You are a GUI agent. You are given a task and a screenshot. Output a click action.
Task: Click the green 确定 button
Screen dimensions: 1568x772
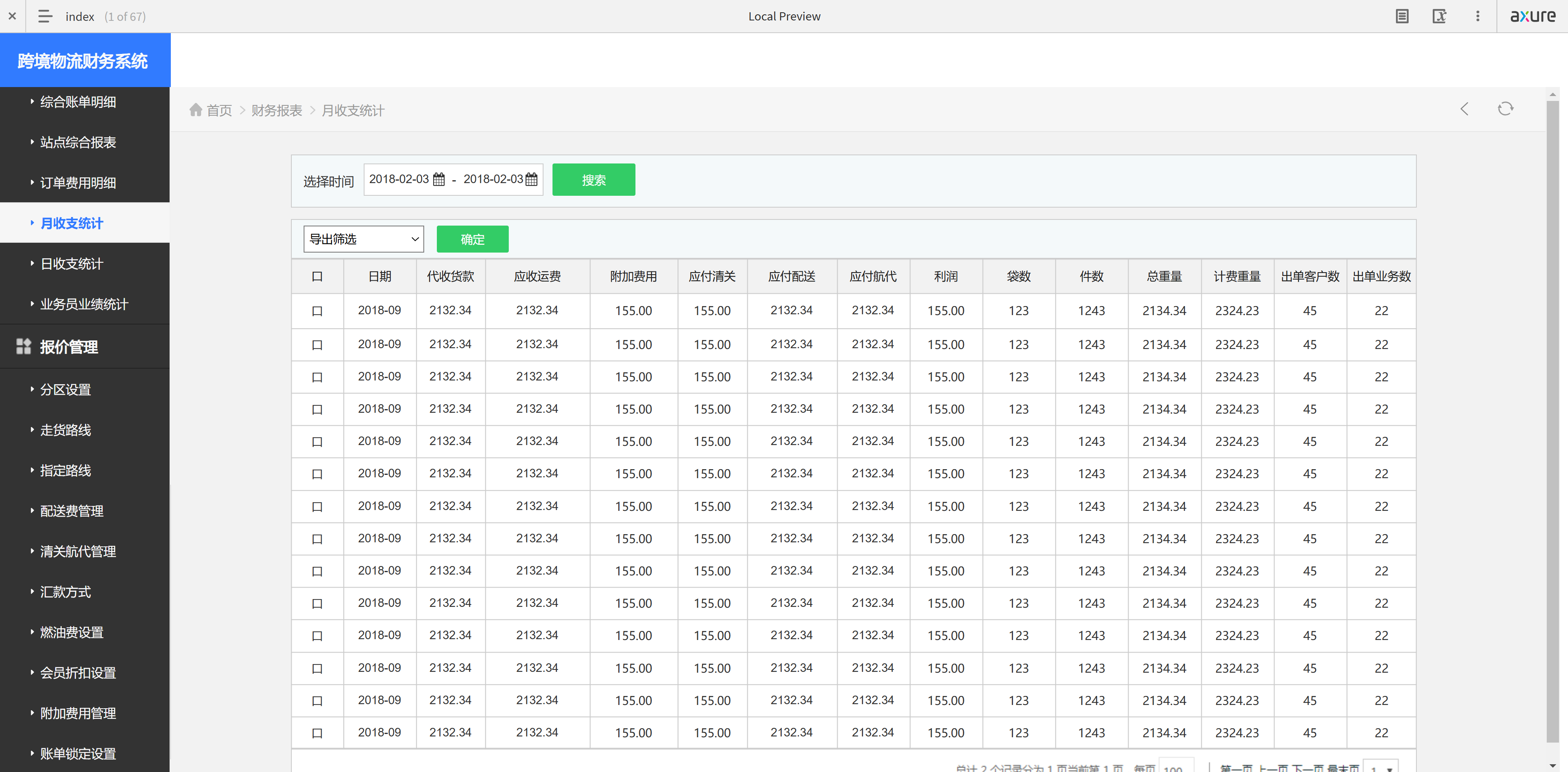472,239
